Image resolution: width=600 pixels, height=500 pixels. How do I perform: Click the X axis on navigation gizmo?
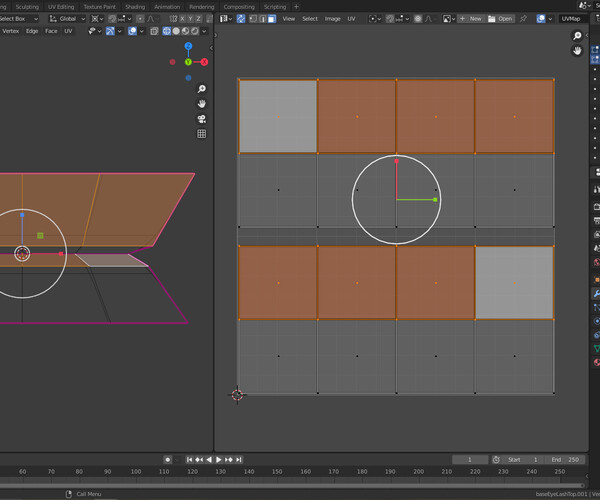[x=204, y=62]
